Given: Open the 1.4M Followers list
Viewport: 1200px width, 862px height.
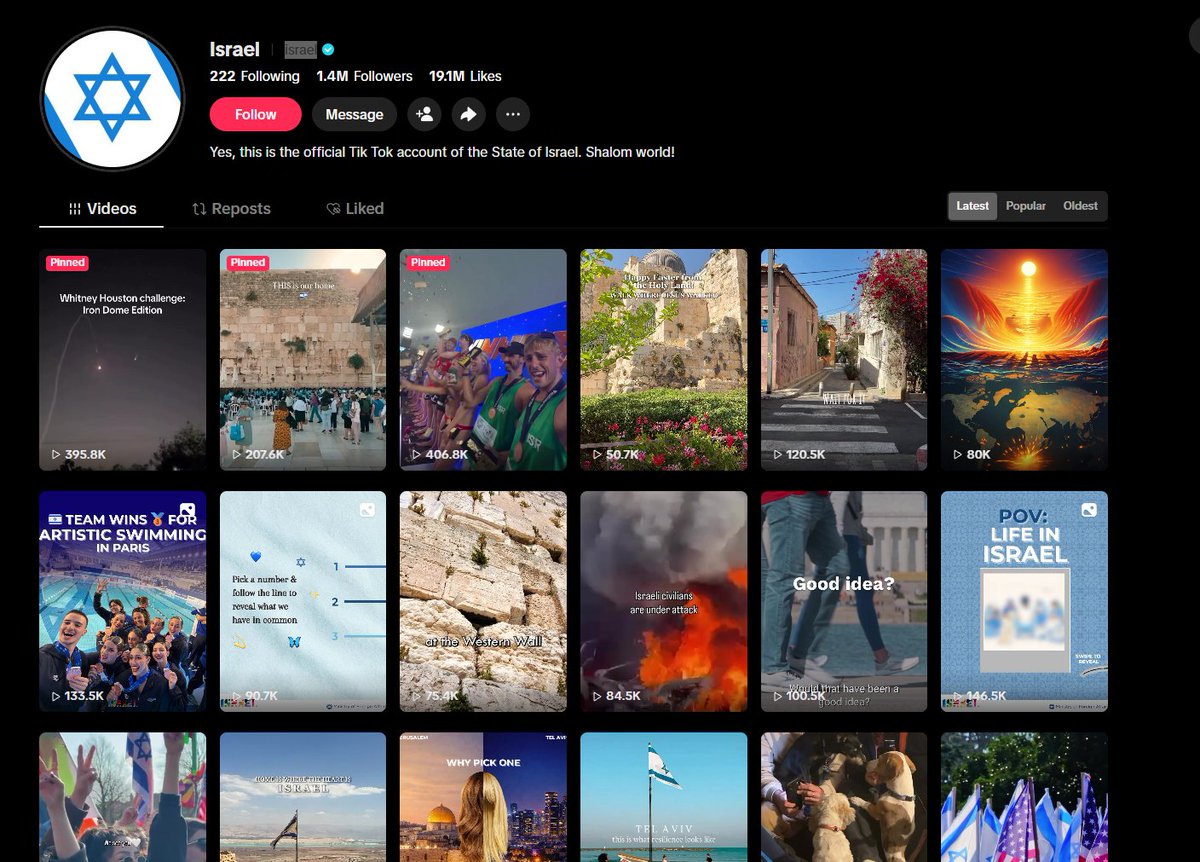Looking at the screenshot, I should (x=365, y=76).
